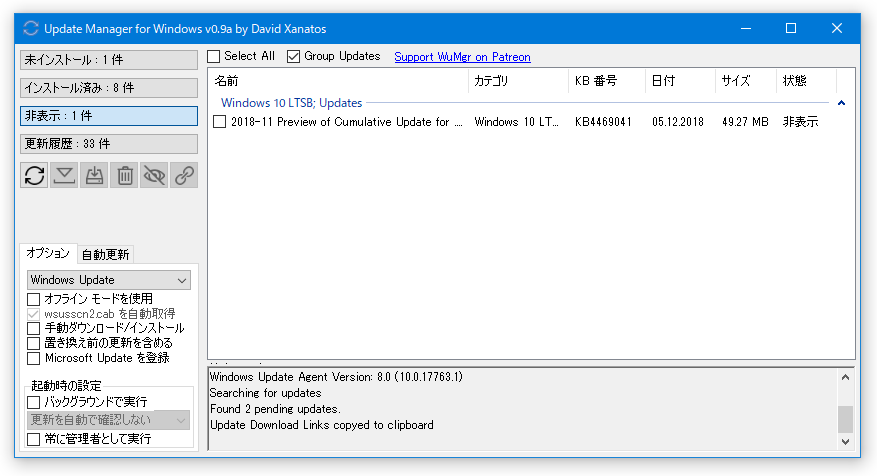This screenshot has width=877, height=476.
Task: Switch to the 自動更新 tab
Action: (x=105, y=255)
